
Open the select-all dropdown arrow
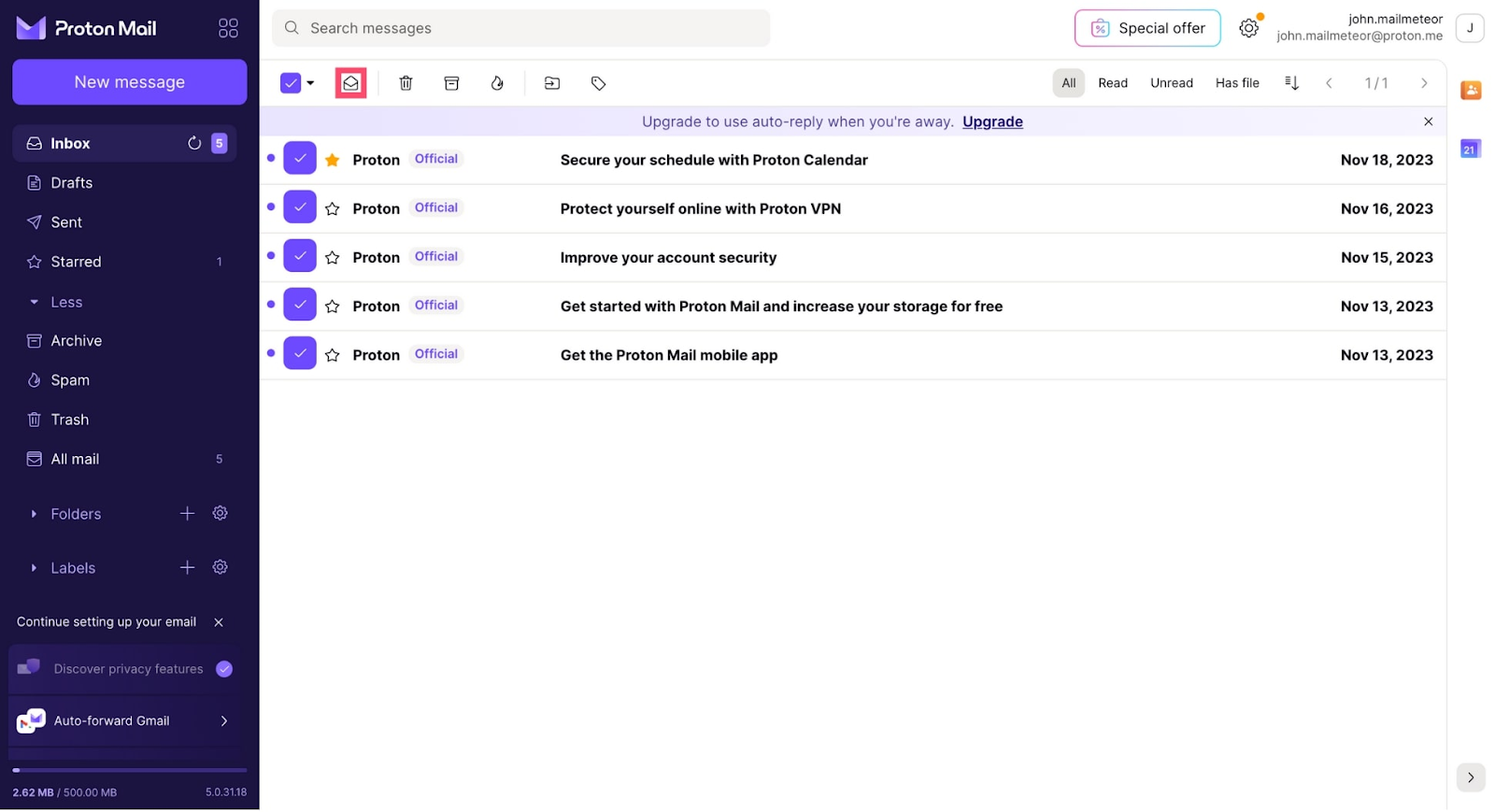pos(311,83)
